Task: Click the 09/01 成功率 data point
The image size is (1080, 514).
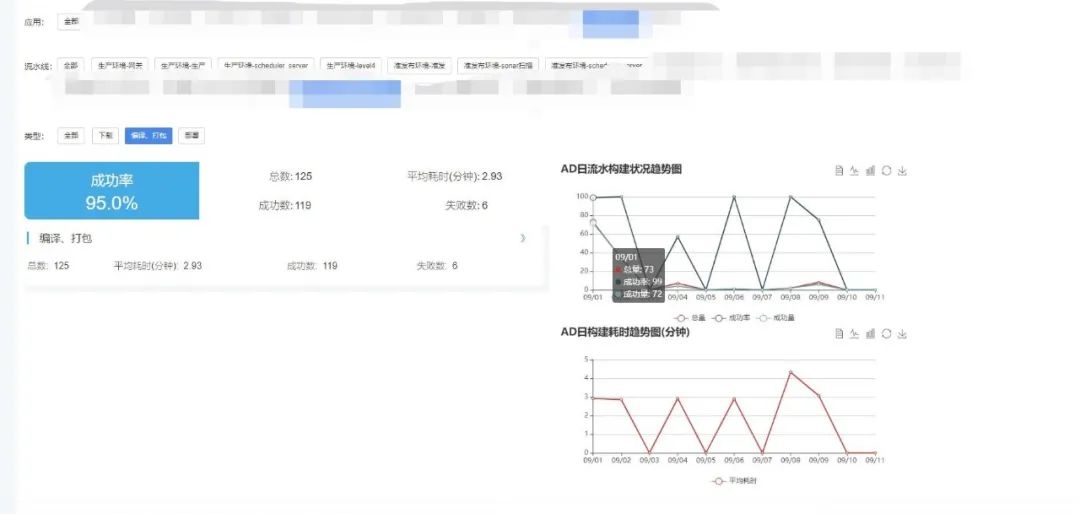Action: pyautogui.click(x=593, y=198)
